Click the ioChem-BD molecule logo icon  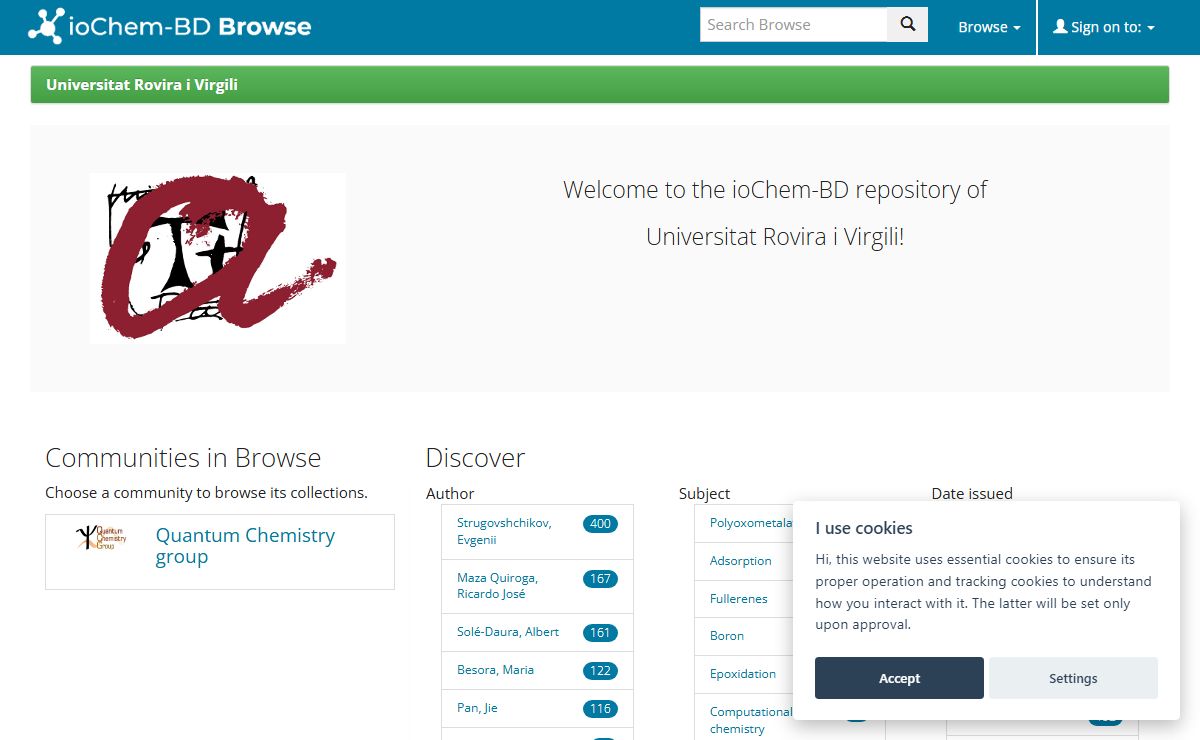coord(46,26)
